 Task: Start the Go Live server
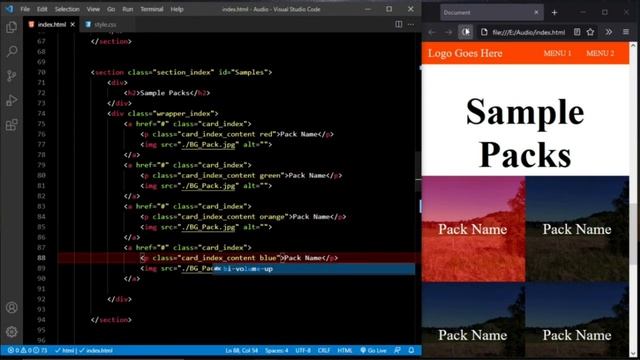373,350
